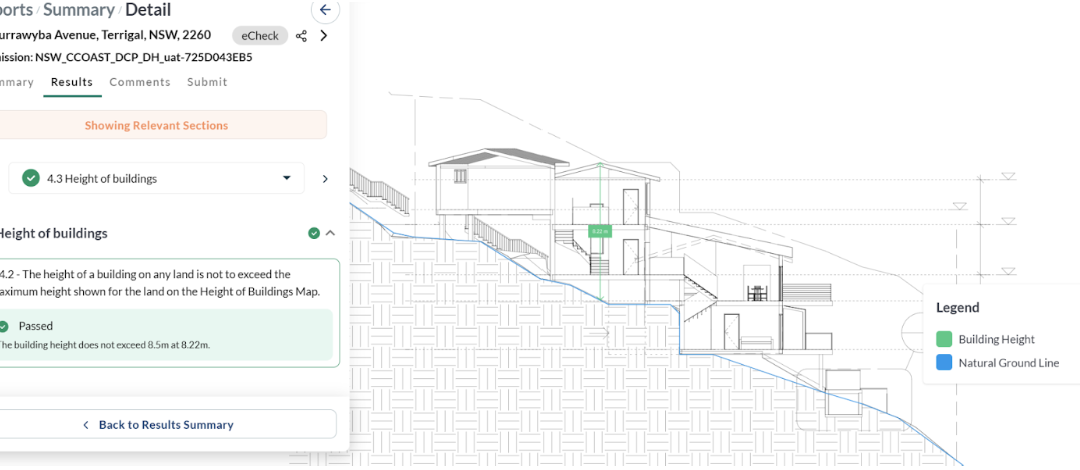Click the eCheck badge button
This screenshot has width=1080, height=470.
click(x=260, y=36)
